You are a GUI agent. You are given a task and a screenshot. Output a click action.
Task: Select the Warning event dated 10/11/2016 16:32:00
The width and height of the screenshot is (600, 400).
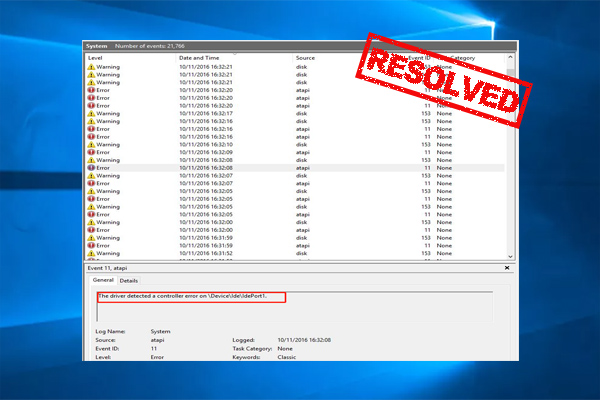tap(295, 222)
